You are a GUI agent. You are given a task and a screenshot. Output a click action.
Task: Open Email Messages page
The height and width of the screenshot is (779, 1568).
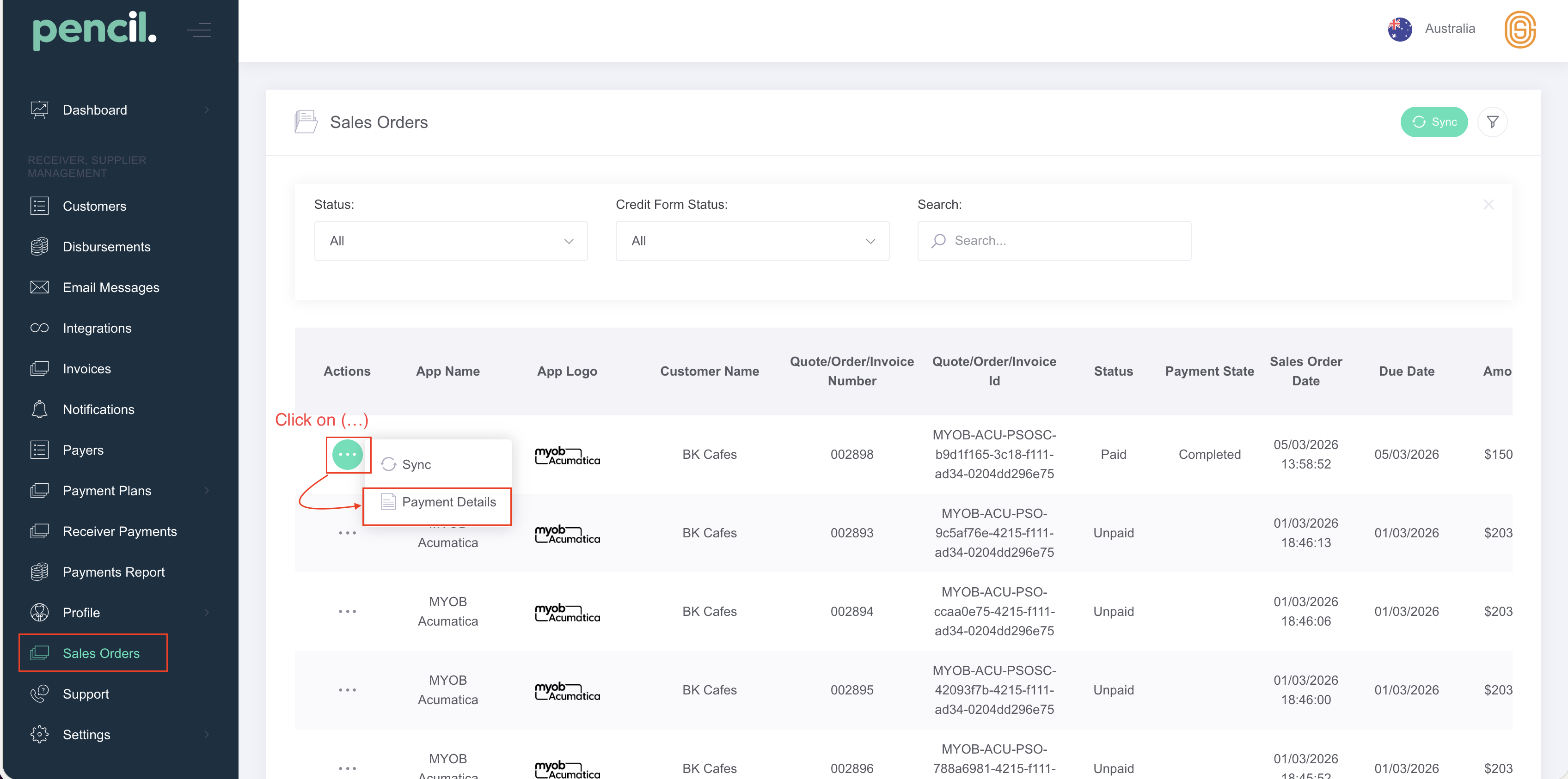click(x=111, y=287)
